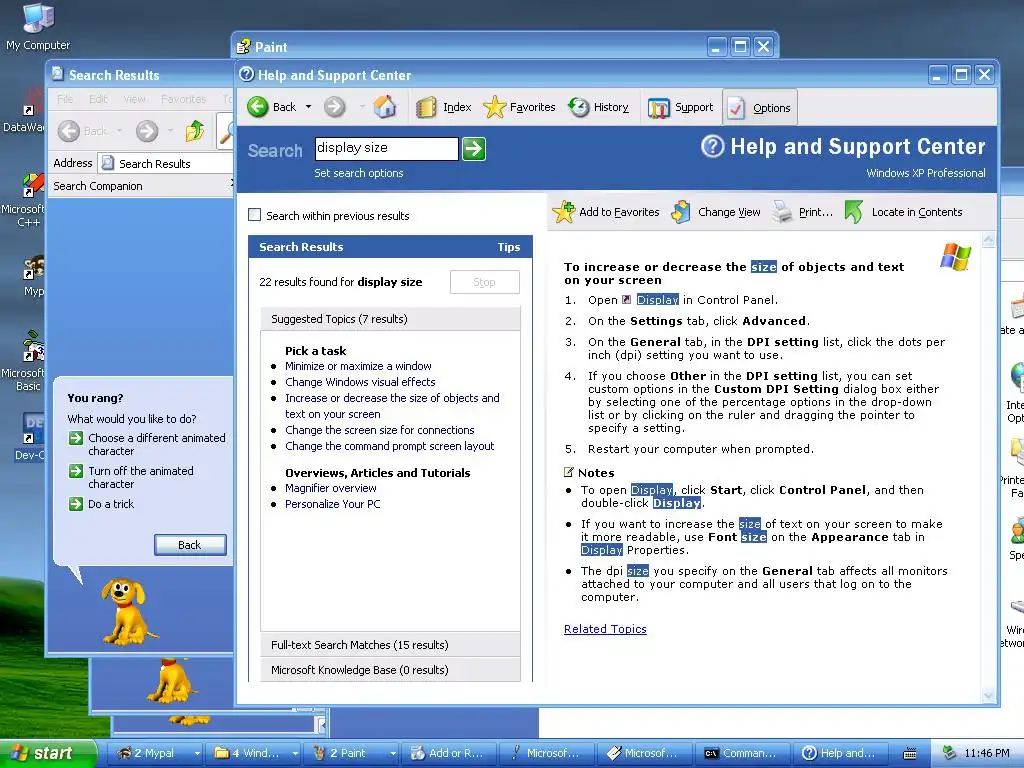Click Up folder icon in Search Results window

click(195, 131)
